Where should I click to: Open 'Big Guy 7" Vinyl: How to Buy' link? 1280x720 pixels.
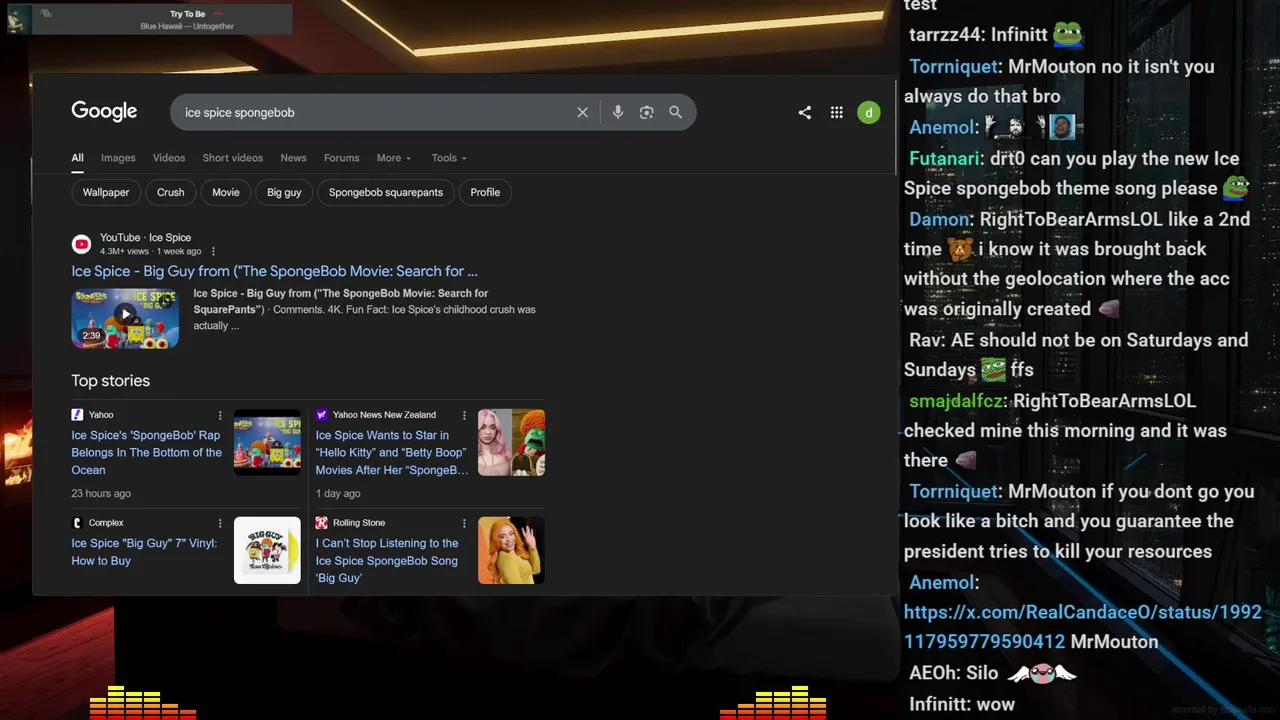pos(144,552)
